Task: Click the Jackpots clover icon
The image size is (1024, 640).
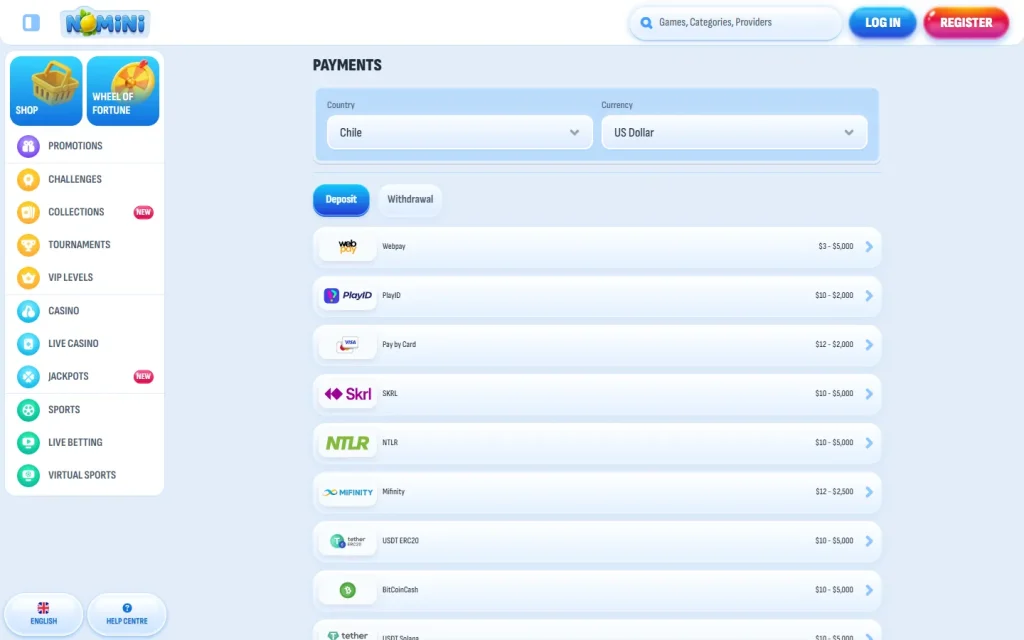Action: click(28, 376)
